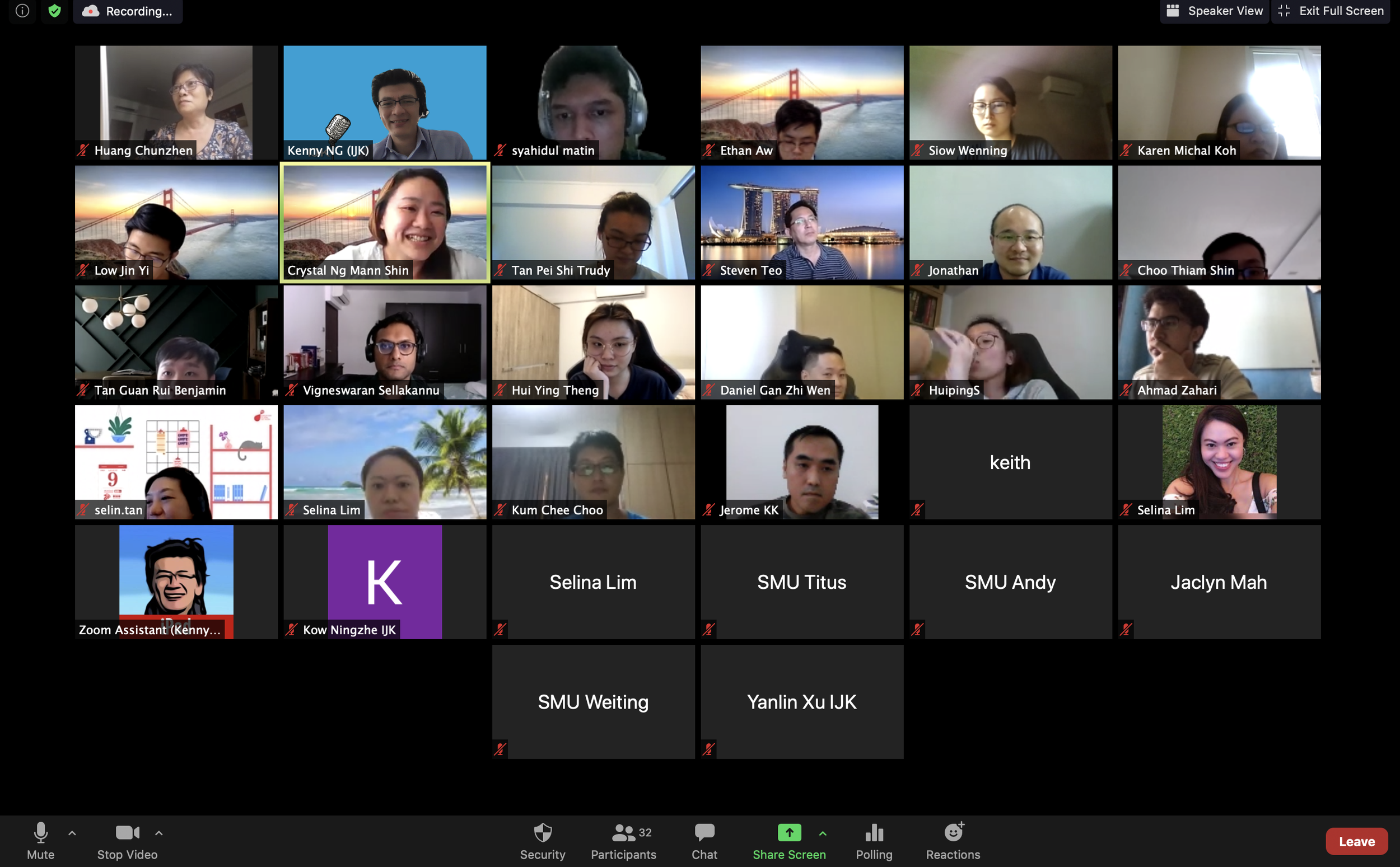Open the Reactions menu
The image size is (1400, 867).
[953, 841]
